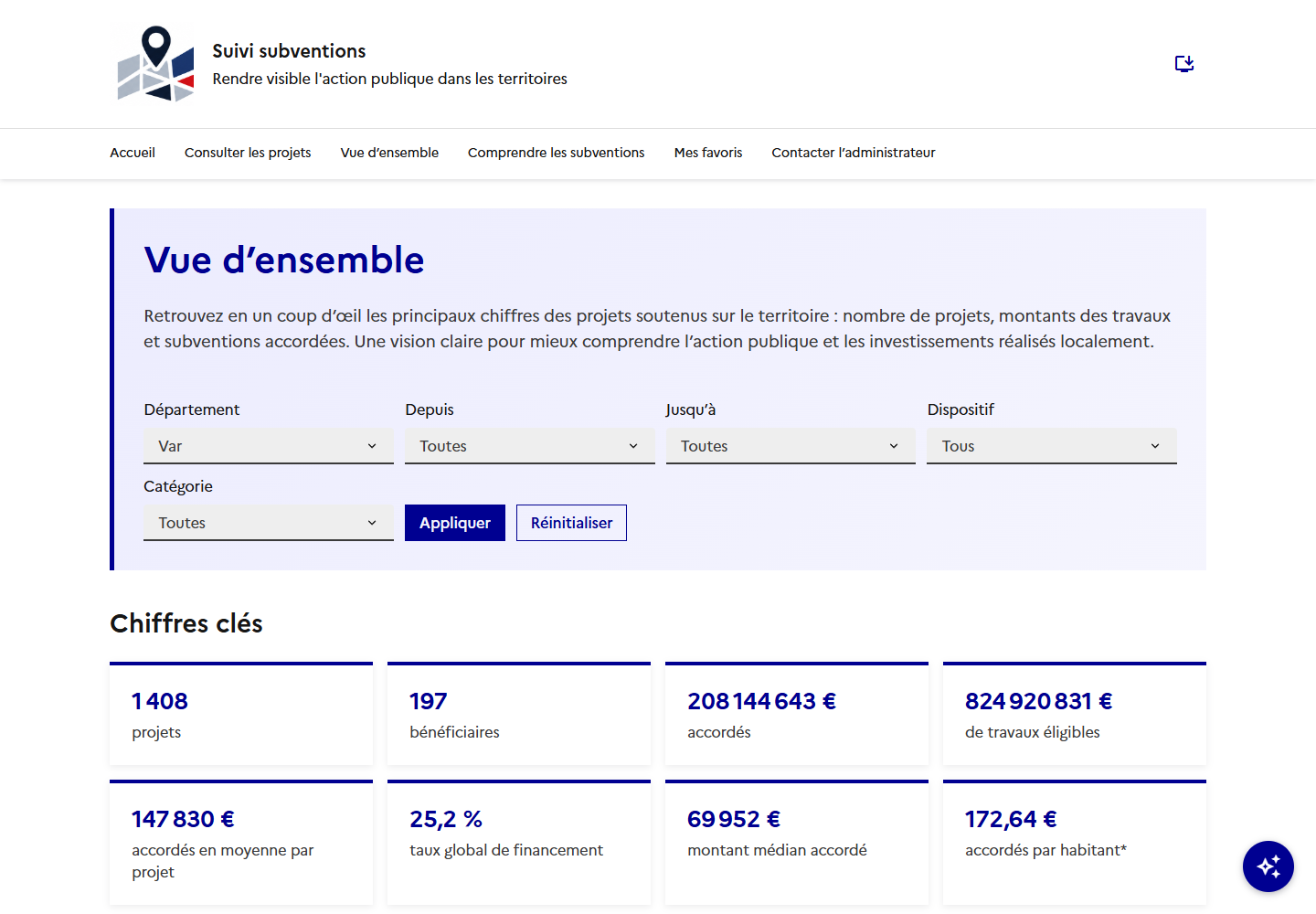
Task: Open Comprendre les subventions page
Action: click(x=557, y=153)
